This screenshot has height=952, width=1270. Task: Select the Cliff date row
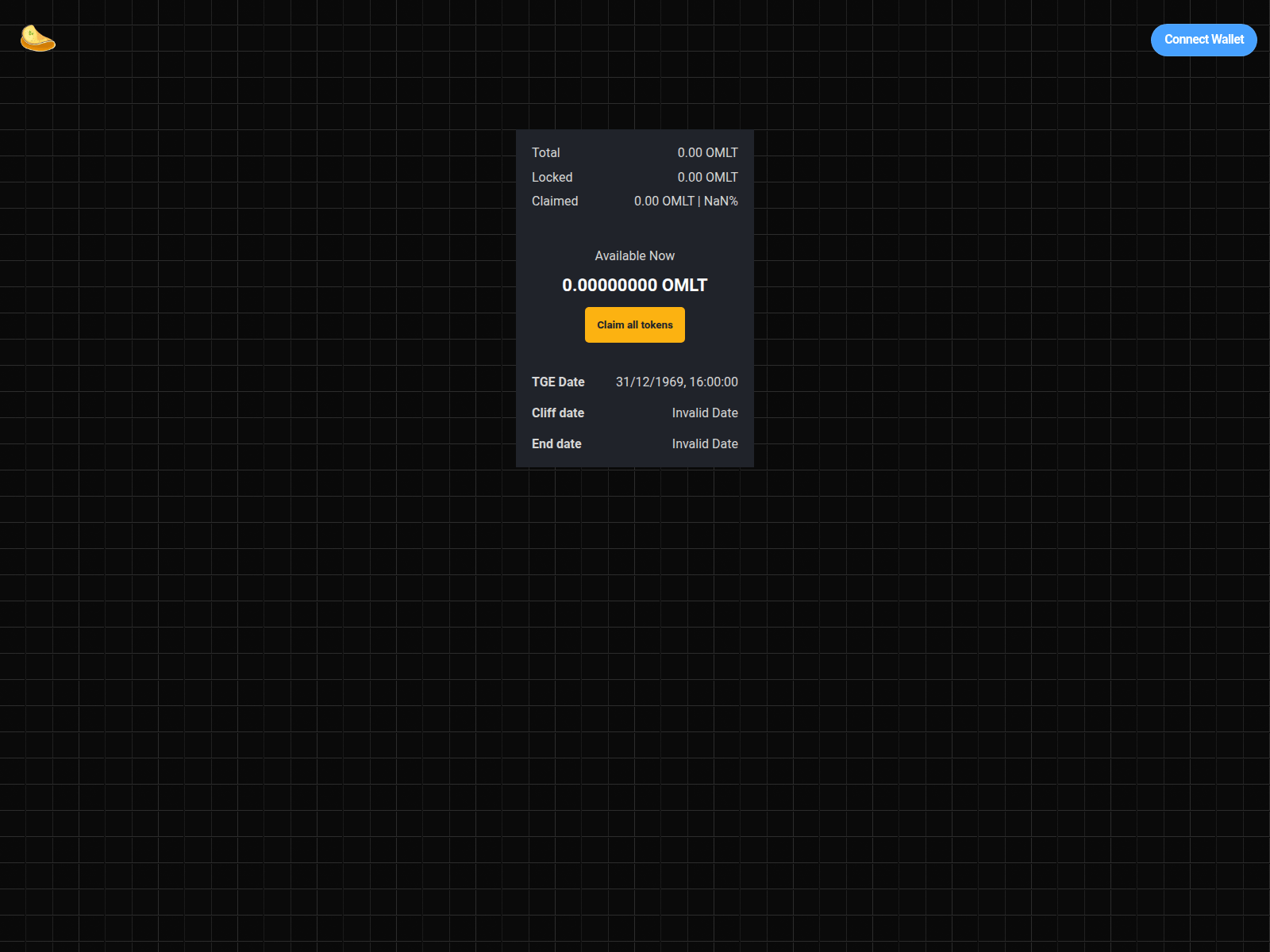tap(634, 413)
